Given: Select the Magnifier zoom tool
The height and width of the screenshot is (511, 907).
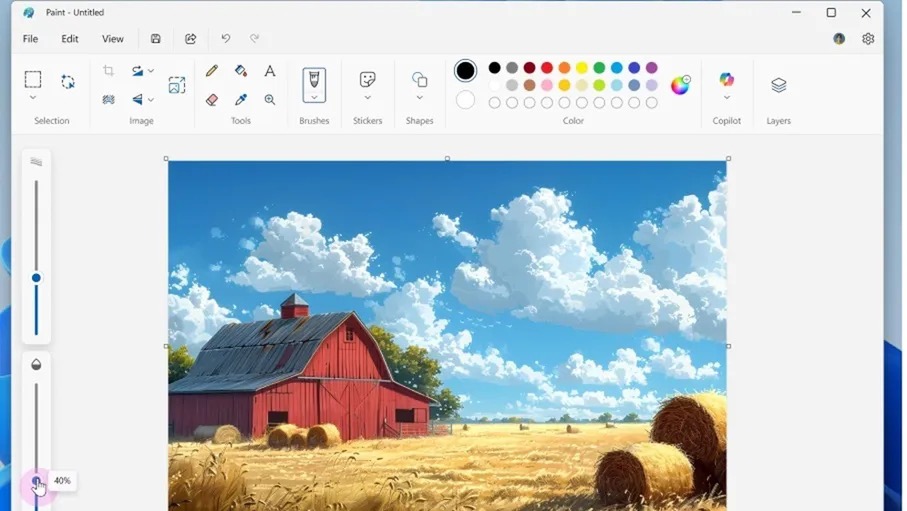Looking at the screenshot, I should coord(270,100).
